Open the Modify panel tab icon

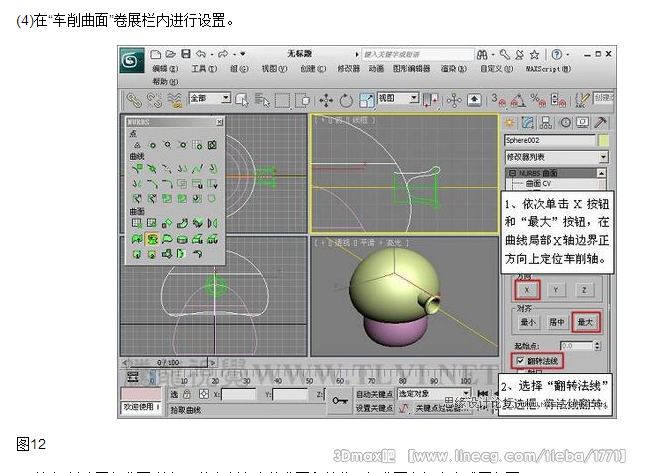click(x=528, y=122)
